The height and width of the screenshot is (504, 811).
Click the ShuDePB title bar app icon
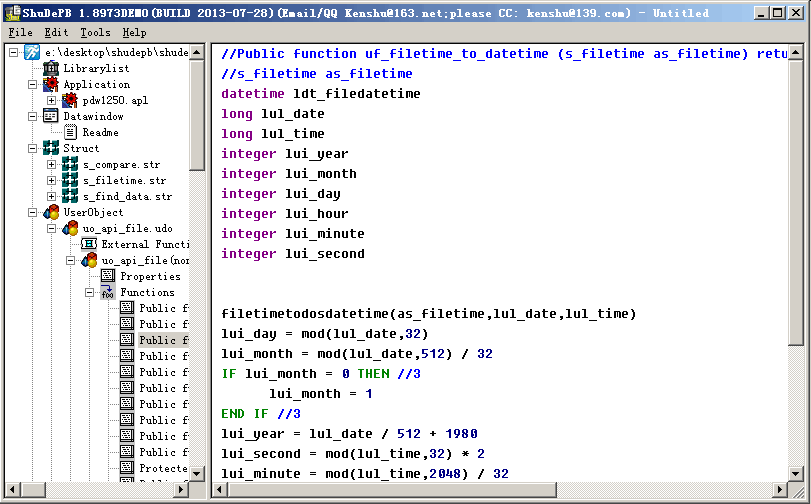12,13
